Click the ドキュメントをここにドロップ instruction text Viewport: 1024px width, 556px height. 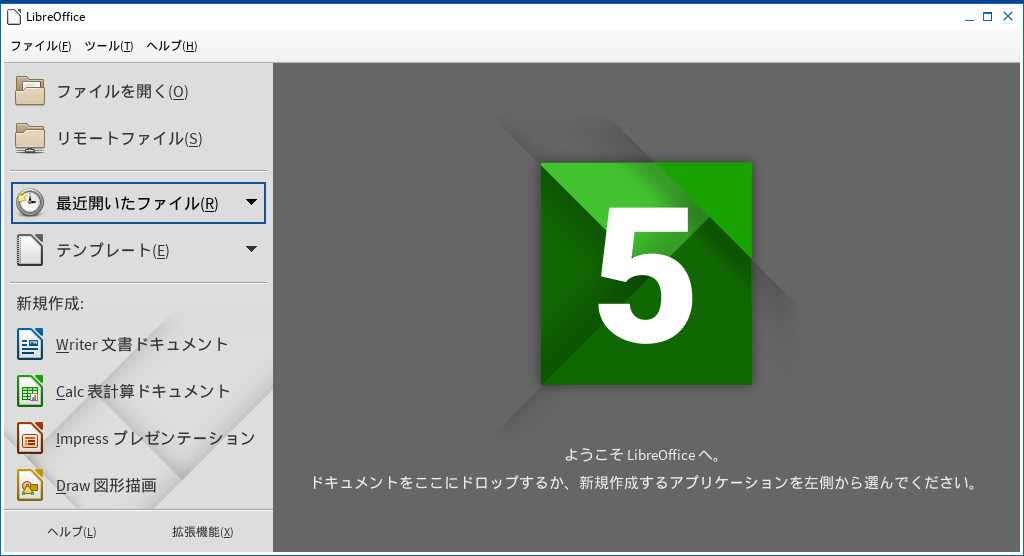point(643,483)
